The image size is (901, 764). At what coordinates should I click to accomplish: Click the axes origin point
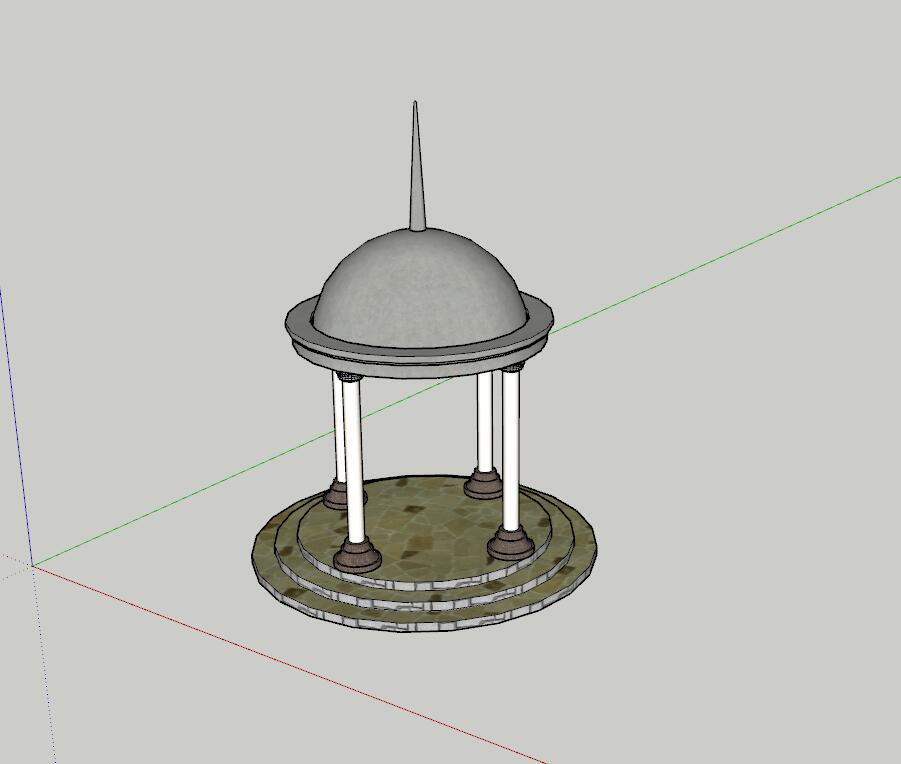[33, 566]
